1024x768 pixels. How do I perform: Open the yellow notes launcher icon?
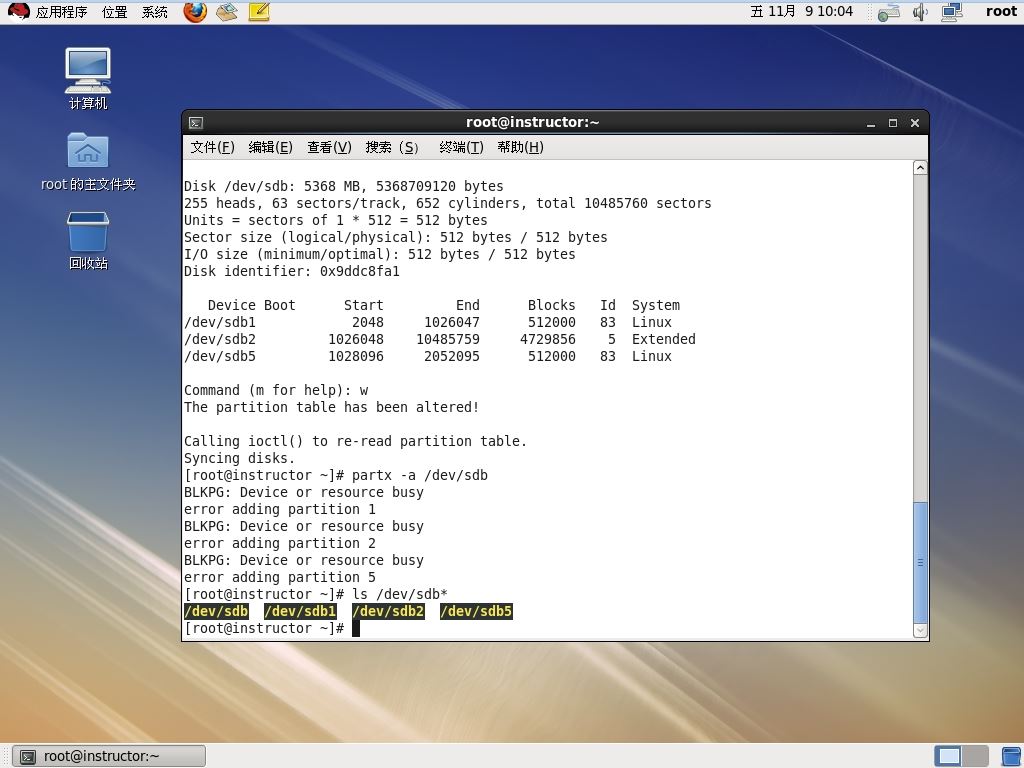259,12
